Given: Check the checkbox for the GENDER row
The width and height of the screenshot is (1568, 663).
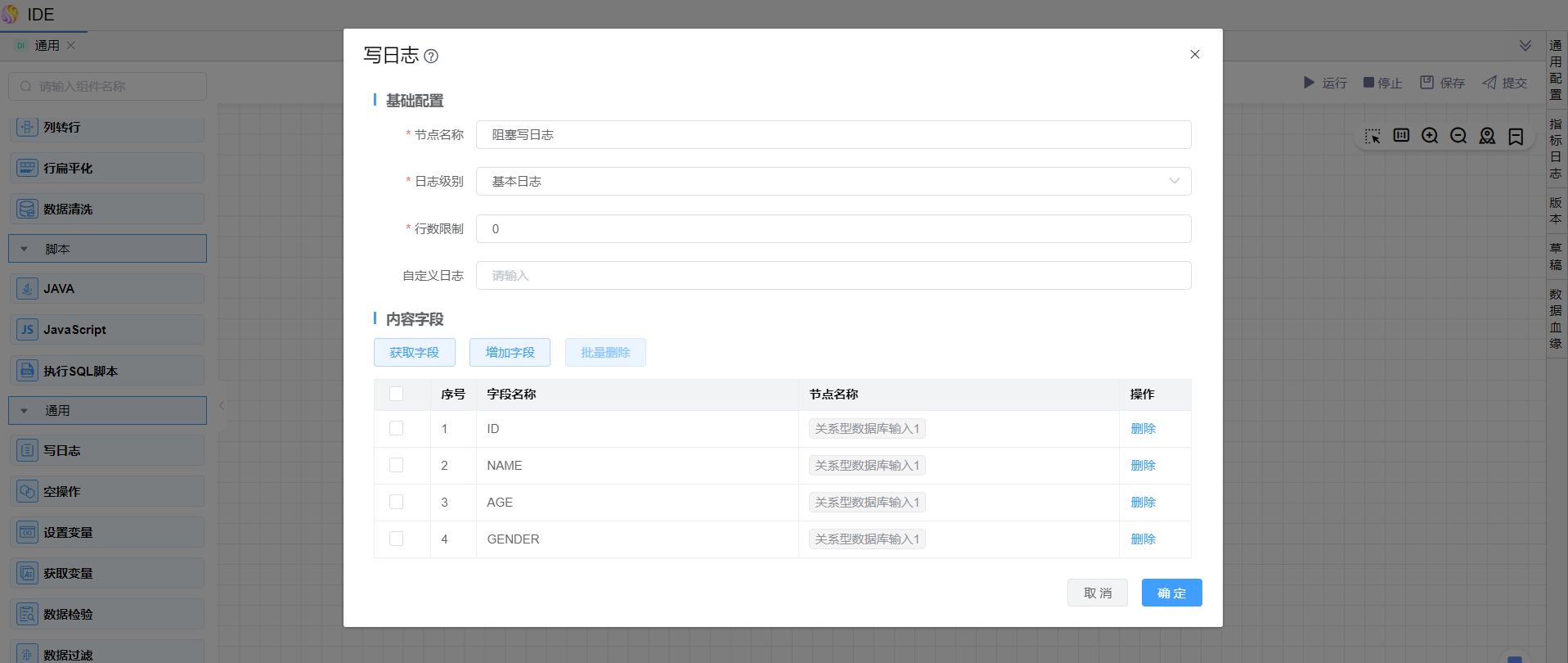Looking at the screenshot, I should tap(397, 539).
